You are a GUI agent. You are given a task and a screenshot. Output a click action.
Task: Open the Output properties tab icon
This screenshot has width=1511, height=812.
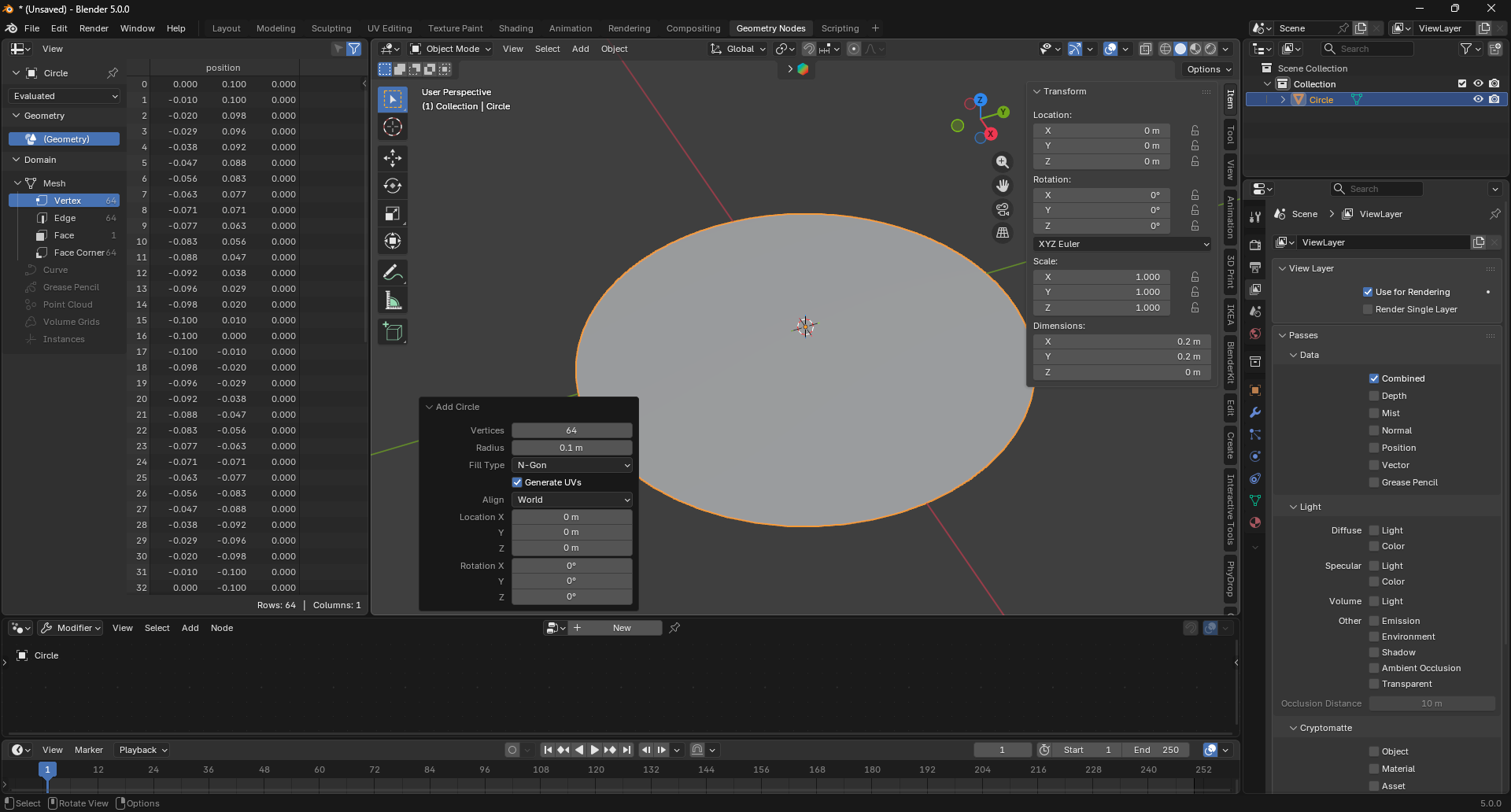click(1255, 268)
